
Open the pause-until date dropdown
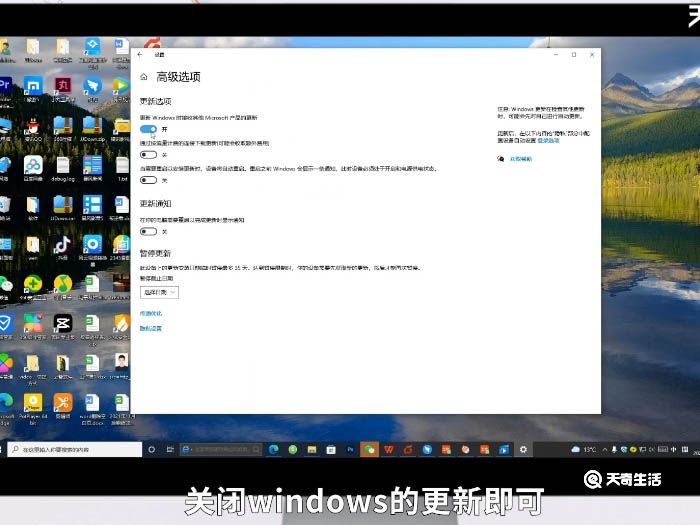[159, 292]
